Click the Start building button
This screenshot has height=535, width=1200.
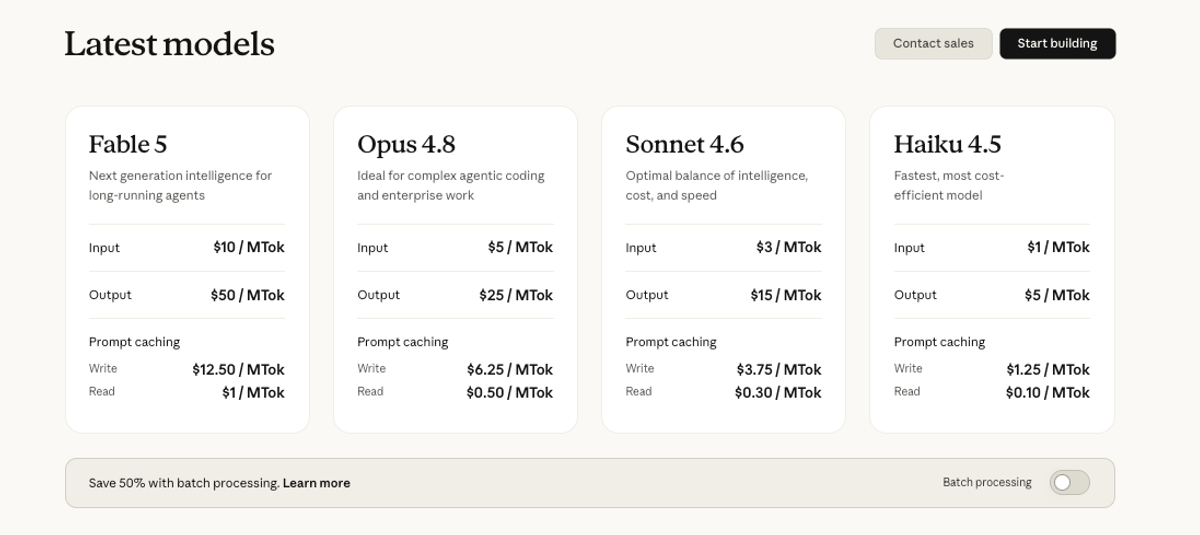tap(1057, 44)
